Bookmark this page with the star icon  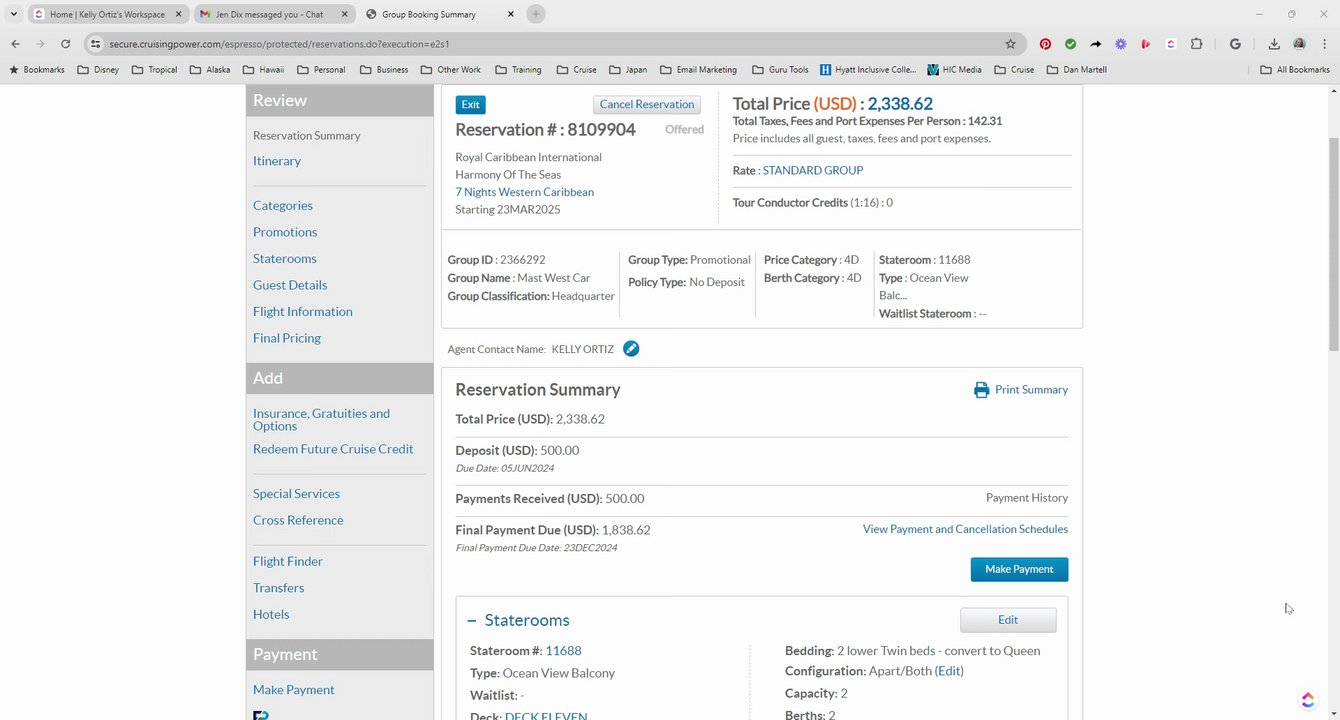[x=1010, y=44]
